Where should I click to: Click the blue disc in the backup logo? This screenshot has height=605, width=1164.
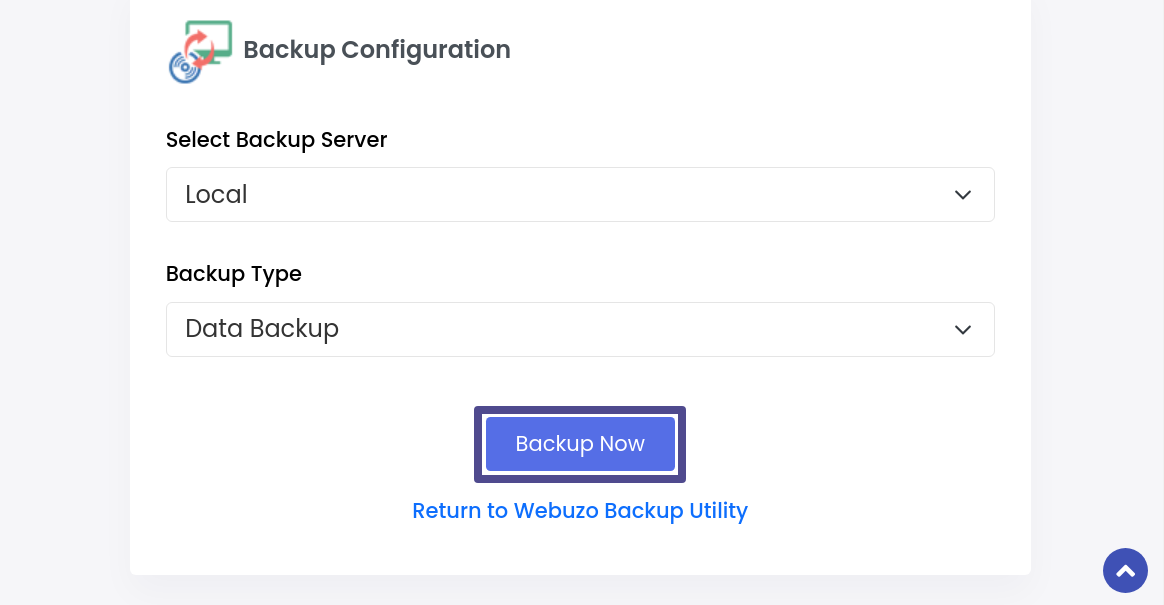[x=184, y=68]
